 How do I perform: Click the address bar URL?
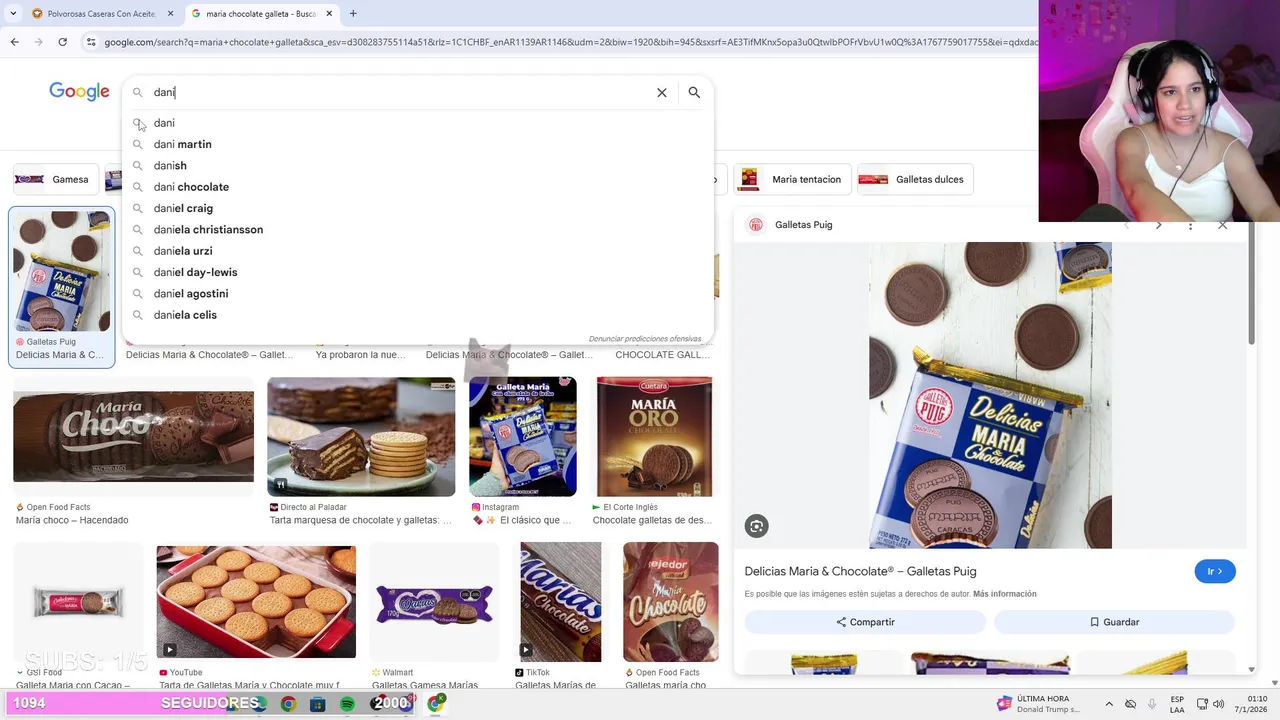(570, 42)
